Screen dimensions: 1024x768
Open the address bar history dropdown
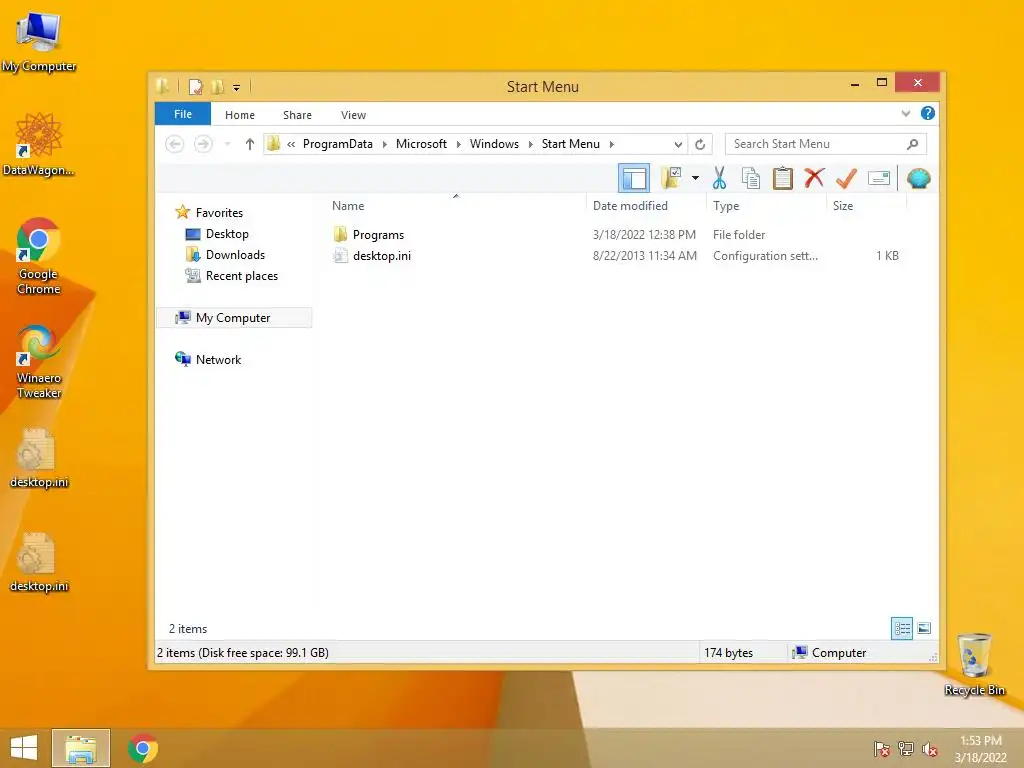pos(678,144)
